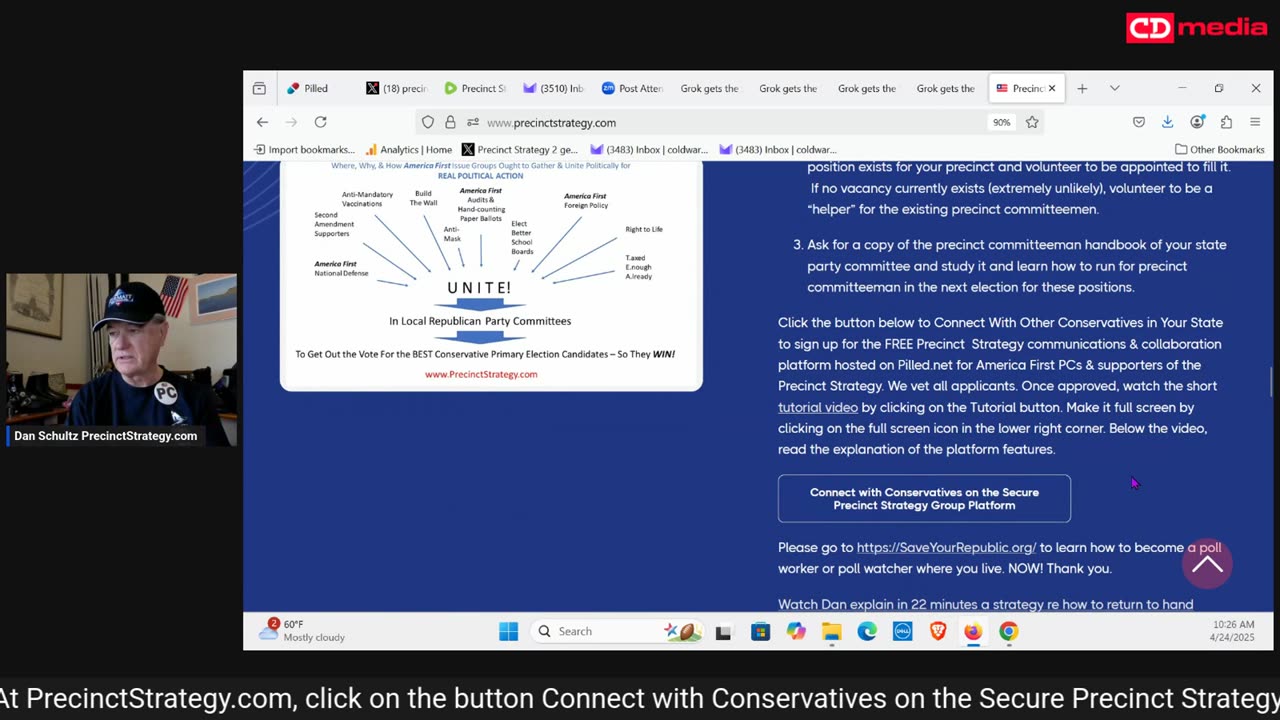Open Copilot from the taskbar
This screenshot has width=1280, height=720.
pos(796,631)
